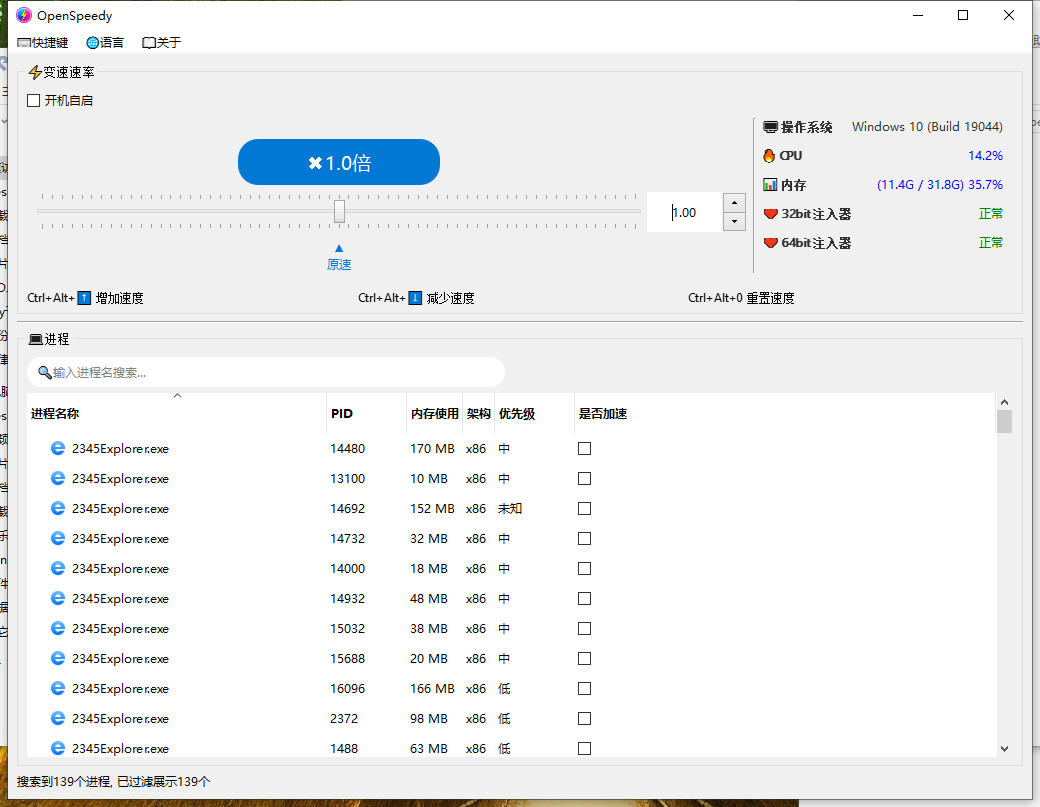Click the heart icon for 64bit注入器
The height and width of the screenshot is (807, 1040).
click(770, 243)
